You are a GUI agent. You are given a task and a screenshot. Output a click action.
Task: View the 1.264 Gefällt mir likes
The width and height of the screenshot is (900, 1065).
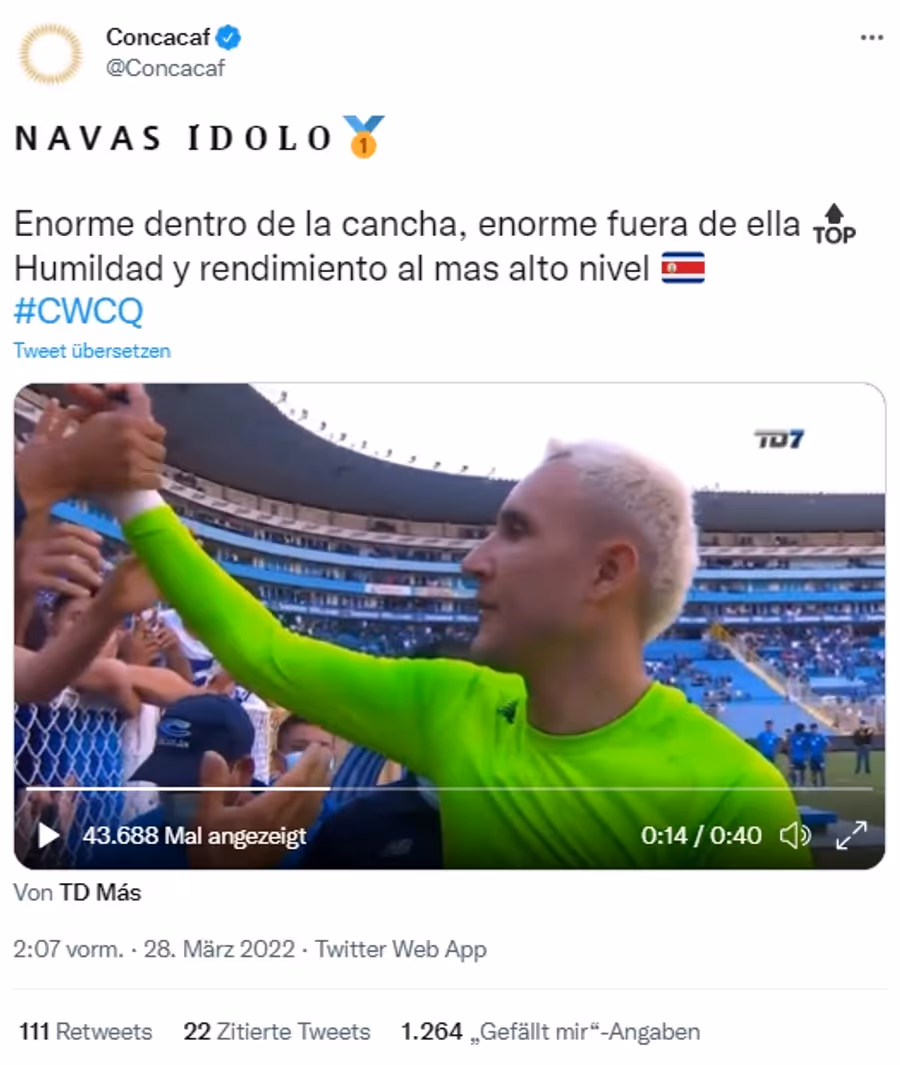click(x=550, y=1031)
